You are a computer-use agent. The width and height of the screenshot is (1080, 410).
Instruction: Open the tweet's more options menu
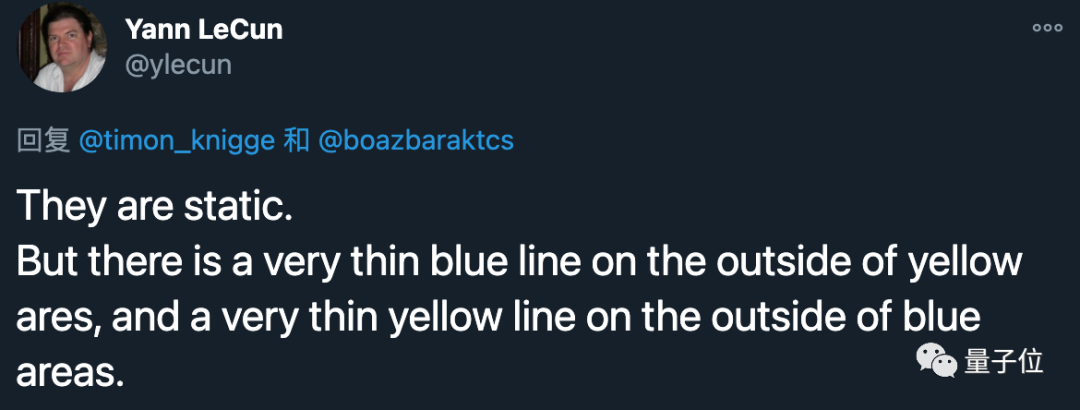[x=1047, y=28]
